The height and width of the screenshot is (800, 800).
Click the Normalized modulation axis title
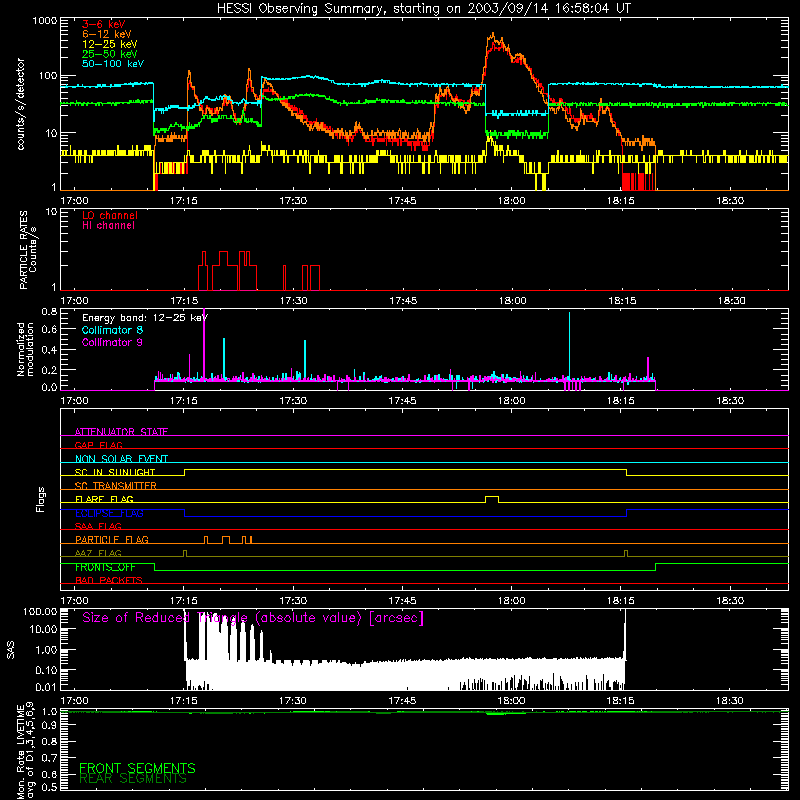pos(25,349)
